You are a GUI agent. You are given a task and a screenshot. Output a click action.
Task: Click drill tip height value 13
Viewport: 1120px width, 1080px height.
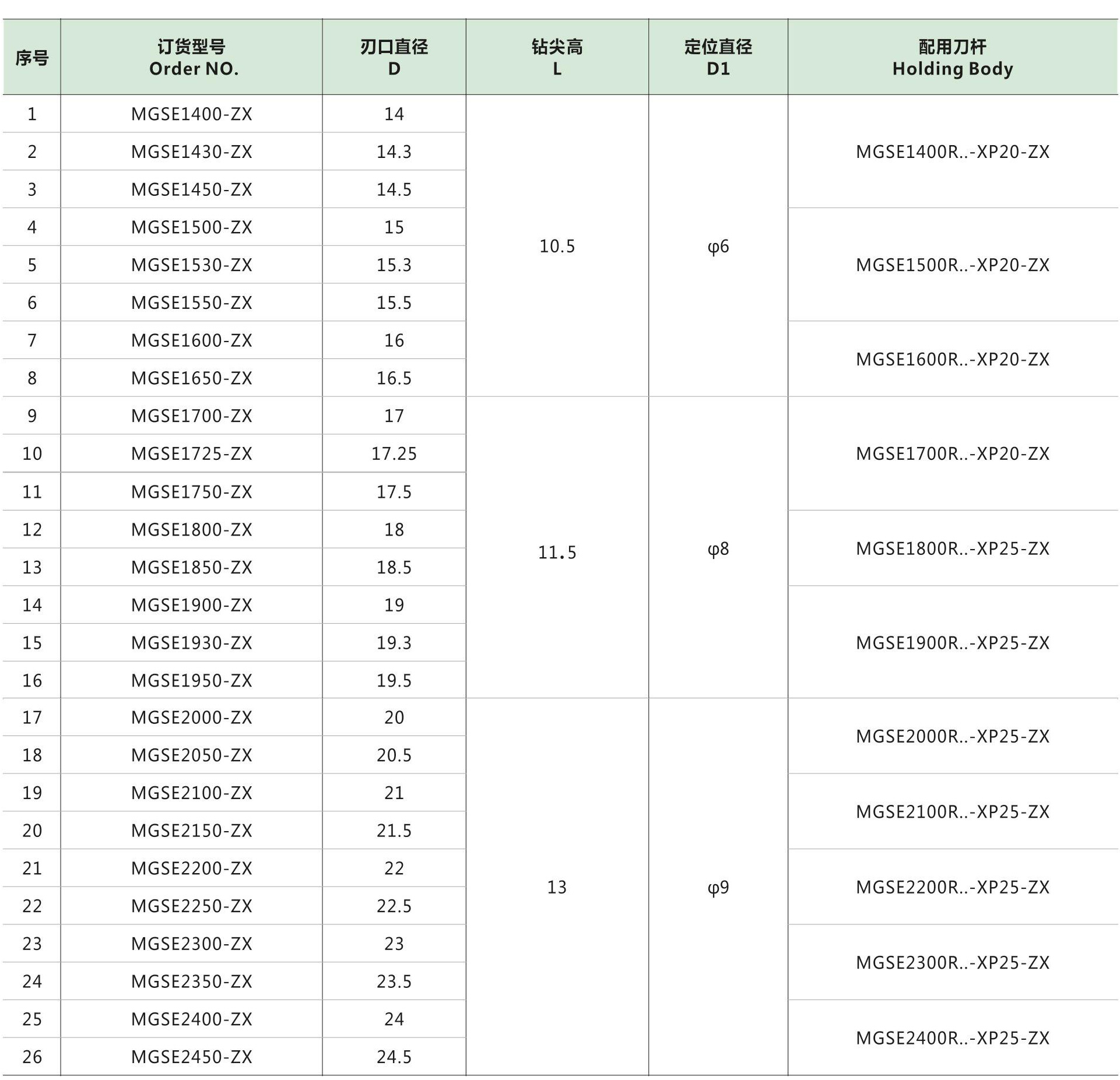[557, 887]
